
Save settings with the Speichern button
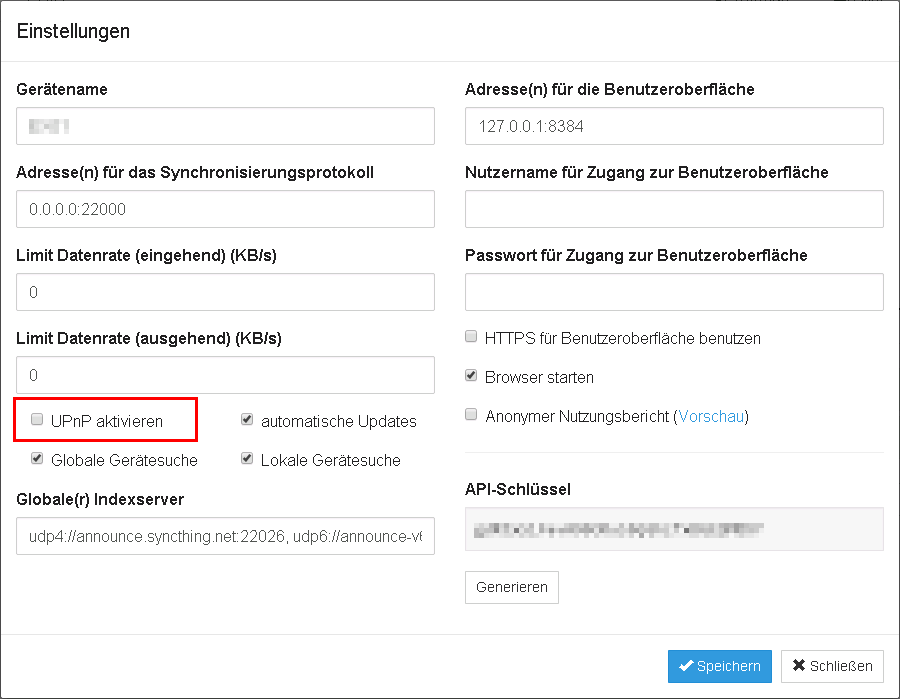(x=719, y=666)
